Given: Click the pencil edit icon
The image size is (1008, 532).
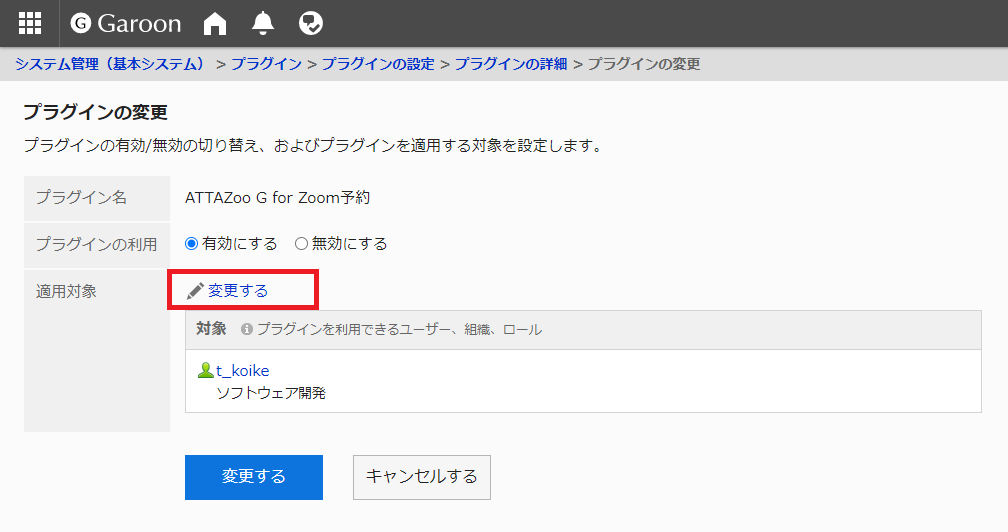Looking at the screenshot, I should tap(195, 291).
